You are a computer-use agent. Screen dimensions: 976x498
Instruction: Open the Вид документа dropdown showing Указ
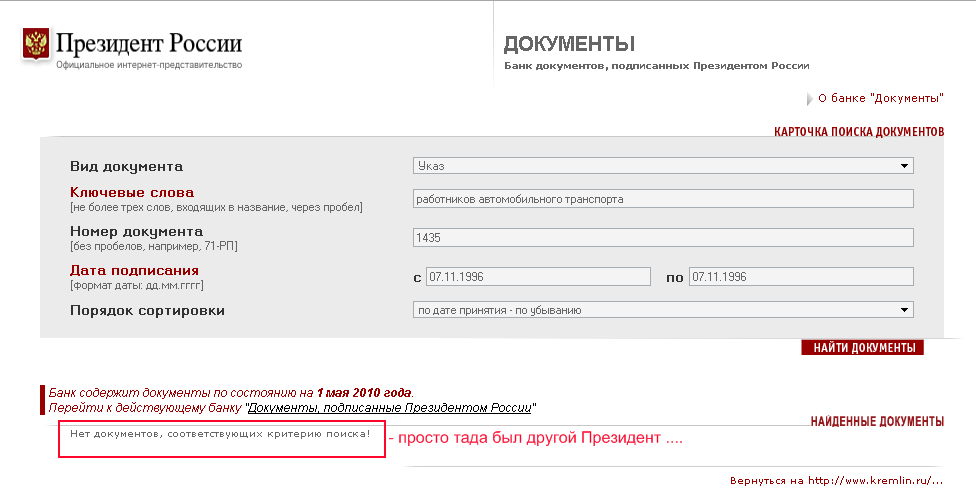(663, 166)
